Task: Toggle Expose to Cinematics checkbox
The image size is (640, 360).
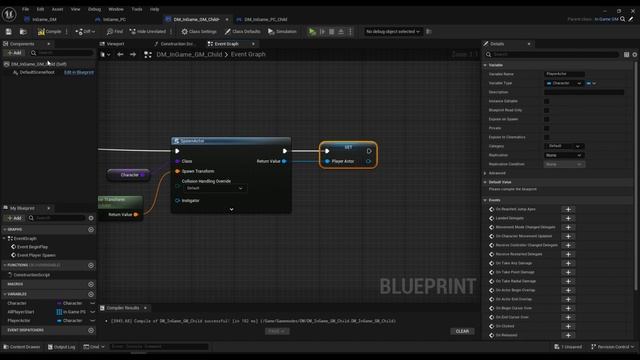Action: [547, 137]
